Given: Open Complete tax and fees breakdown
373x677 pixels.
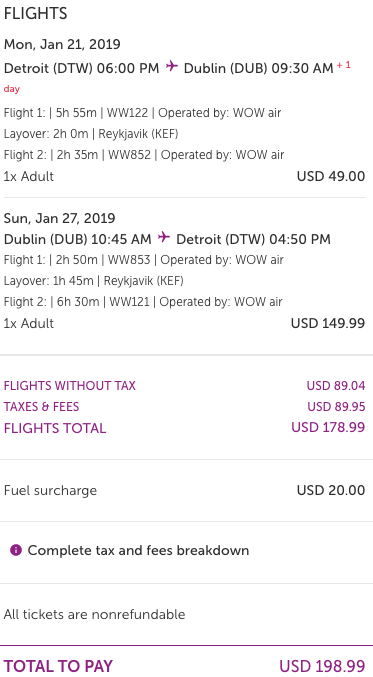Looking at the screenshot, I should click(138, 550).
